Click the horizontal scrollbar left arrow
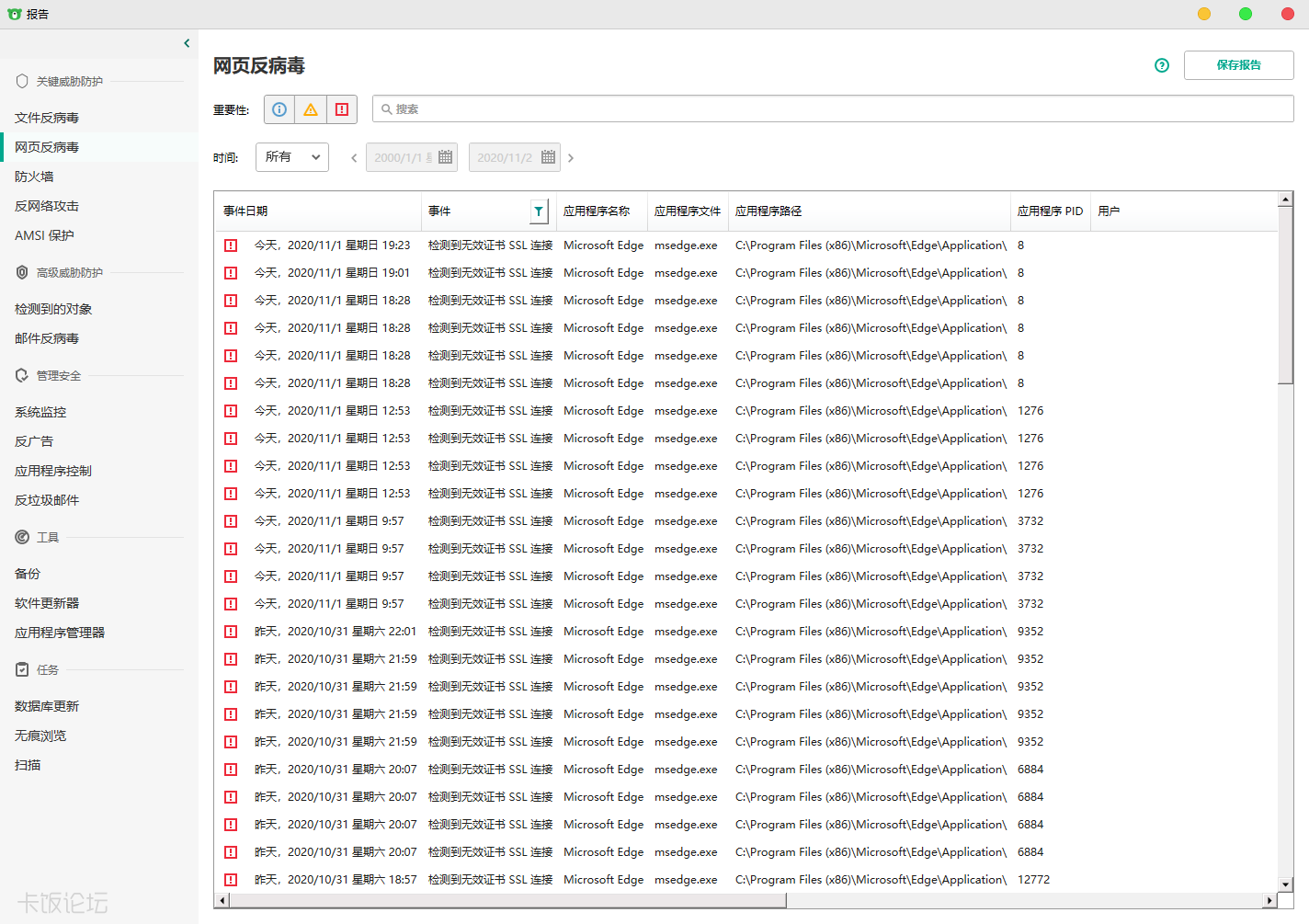Image resolution: width=1309 pixels, height=924 pixels. [222, 900]
